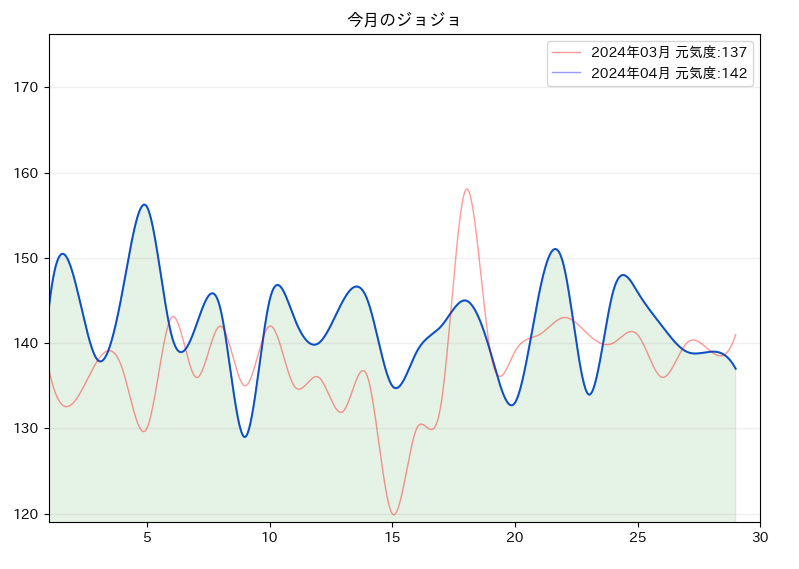This screenshot has width=799, height=569.
Task: Click the blue line sample in legend
Action: pyautogui.click(x=567, y=73)
